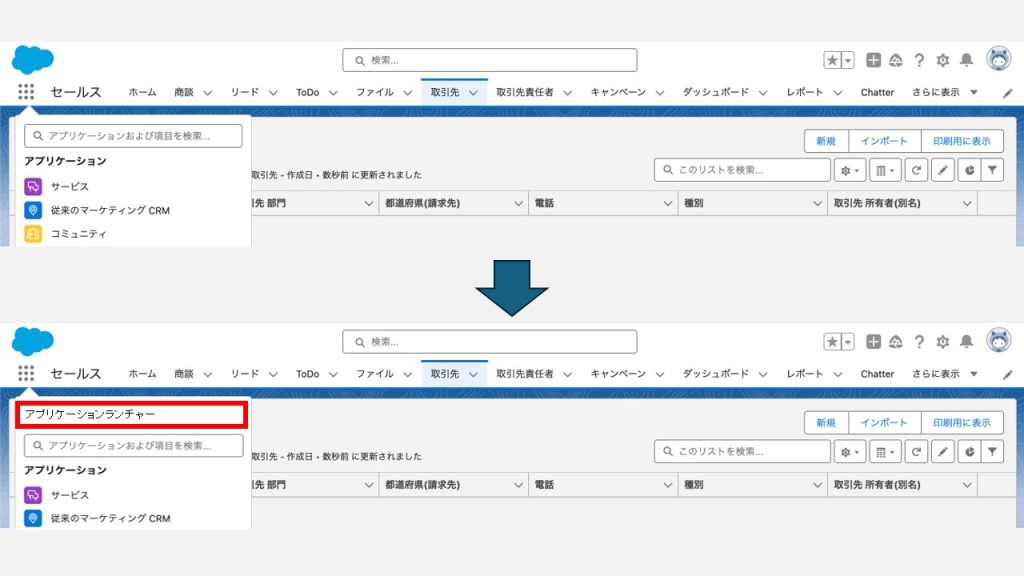The image size is (1024, 576).
Task: Select the コミュニティ app in launcher list
Action: click(78, 234)
